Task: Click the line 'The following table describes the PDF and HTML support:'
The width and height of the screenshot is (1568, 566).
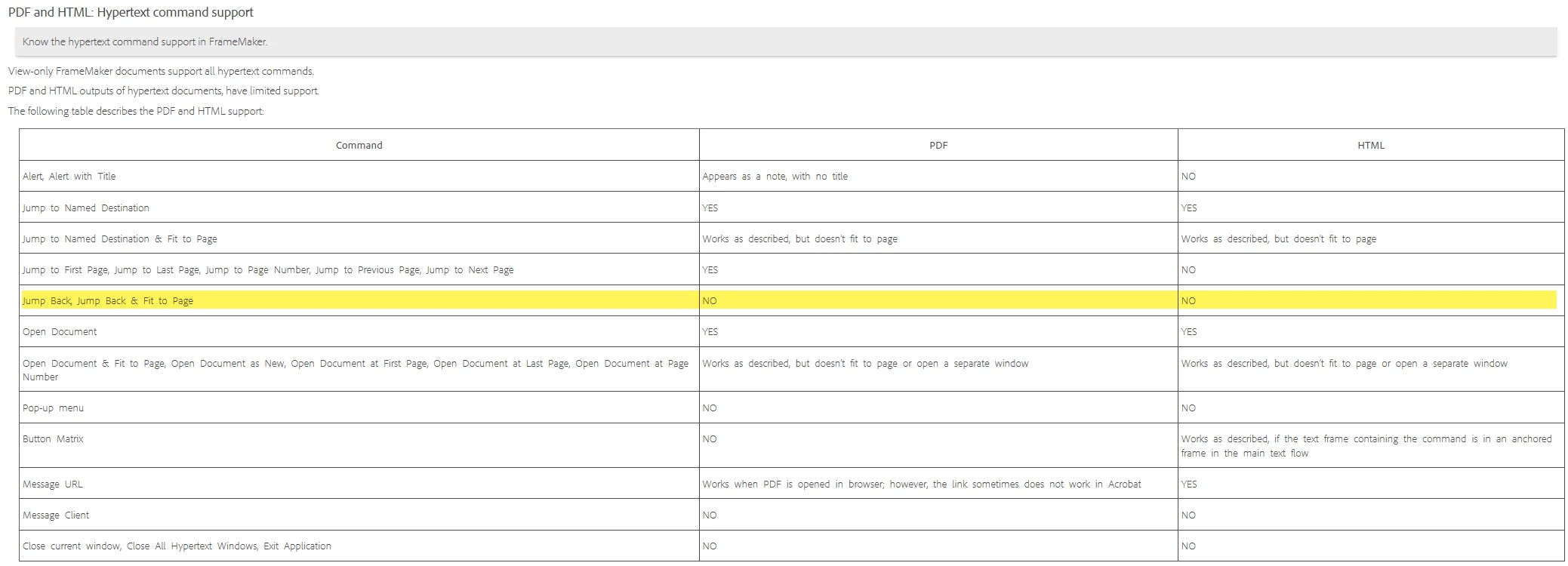Action: pyautogui.click(x=136, y=111)
